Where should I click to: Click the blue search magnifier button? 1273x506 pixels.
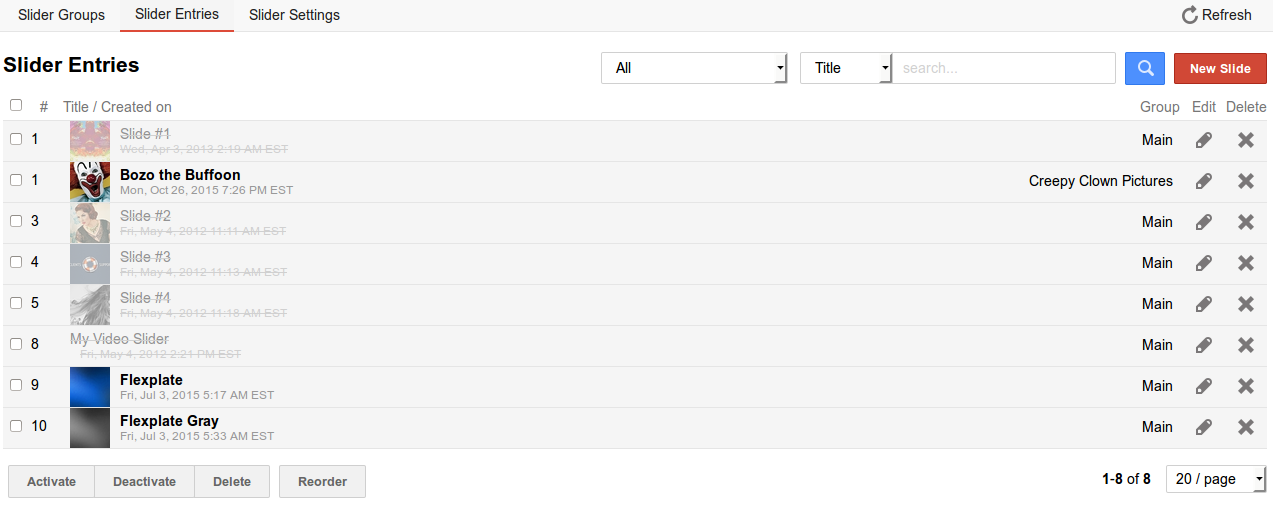pos(1145,68)
